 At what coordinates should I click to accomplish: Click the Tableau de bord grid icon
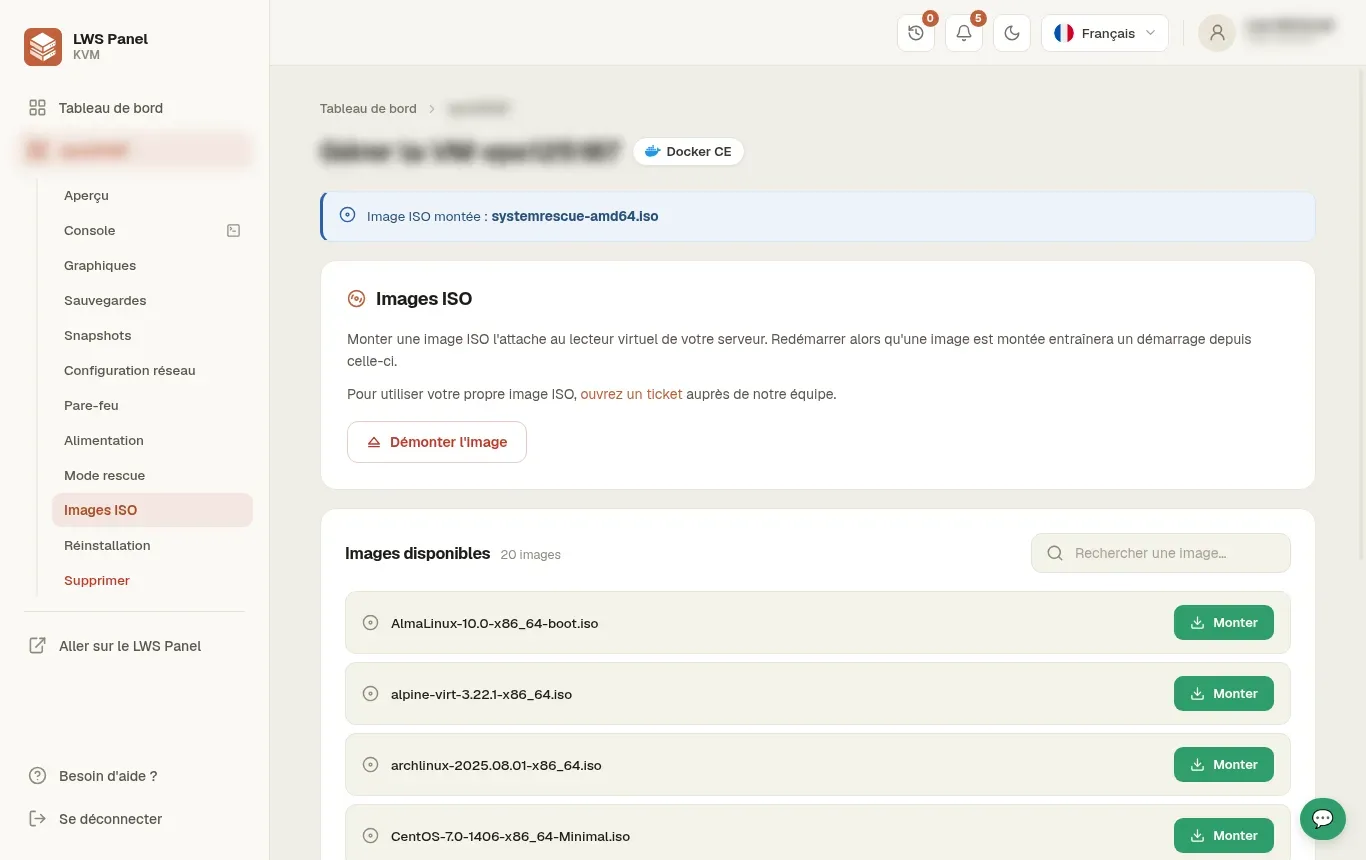(x=37, y=108)
